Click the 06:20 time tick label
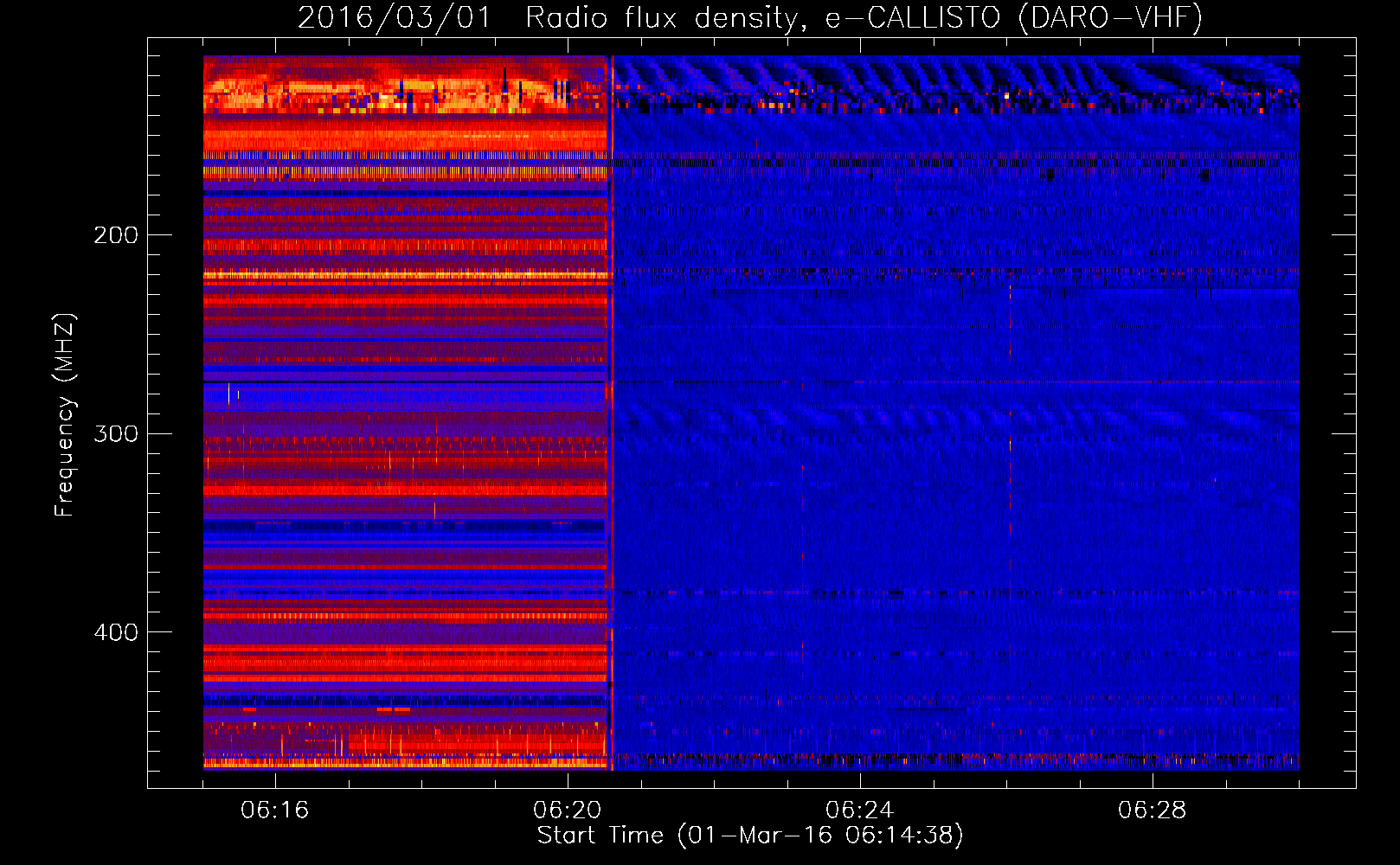 (x=567, y=810)
